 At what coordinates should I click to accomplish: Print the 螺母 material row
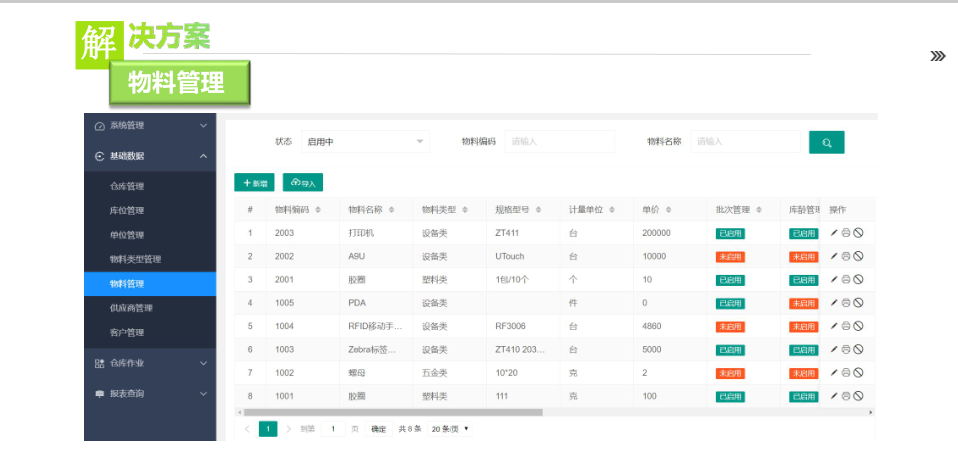[x=846, y=372]
